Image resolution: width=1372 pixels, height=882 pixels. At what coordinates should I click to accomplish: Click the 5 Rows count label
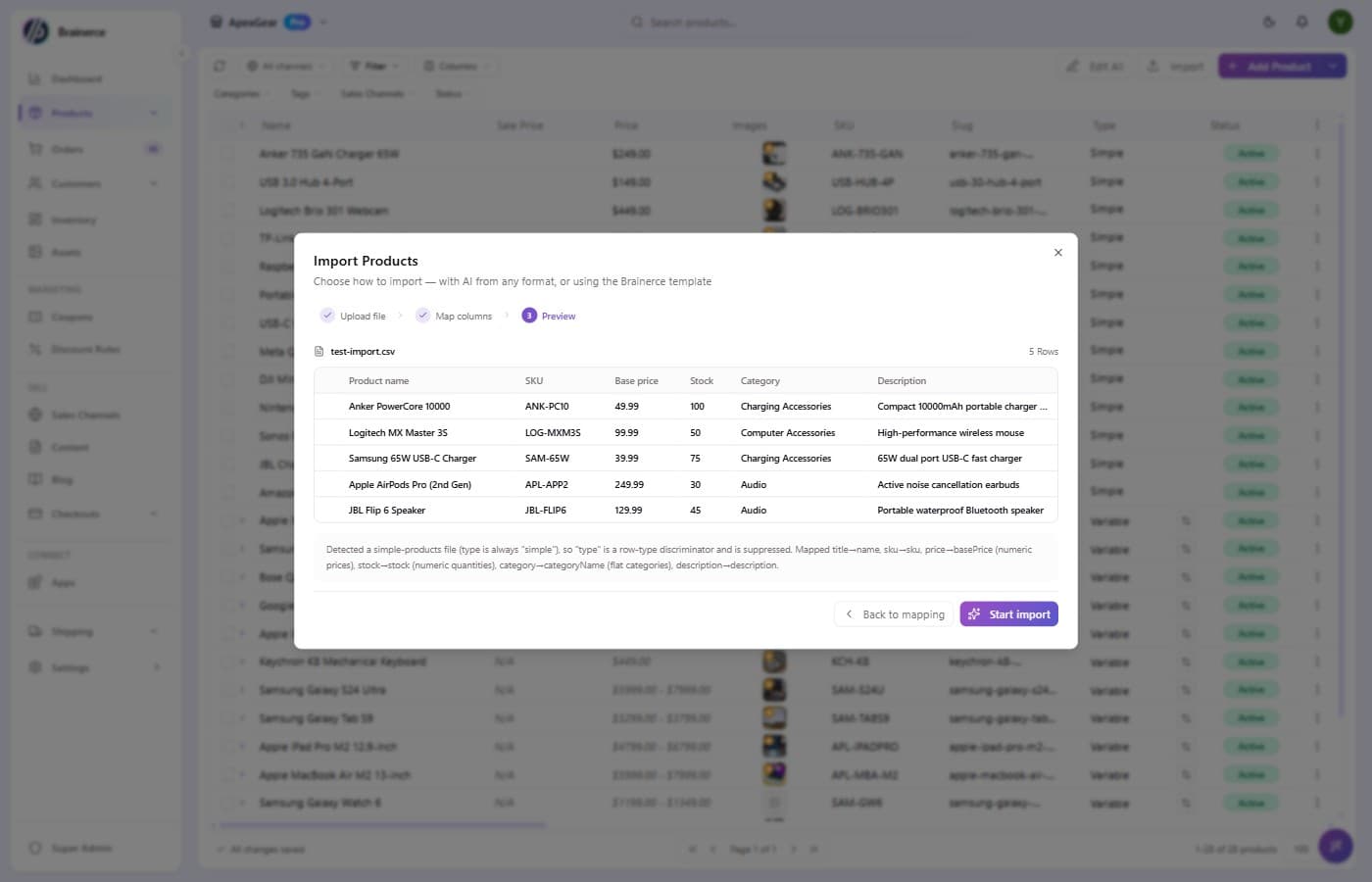[x=1043, y=351]
